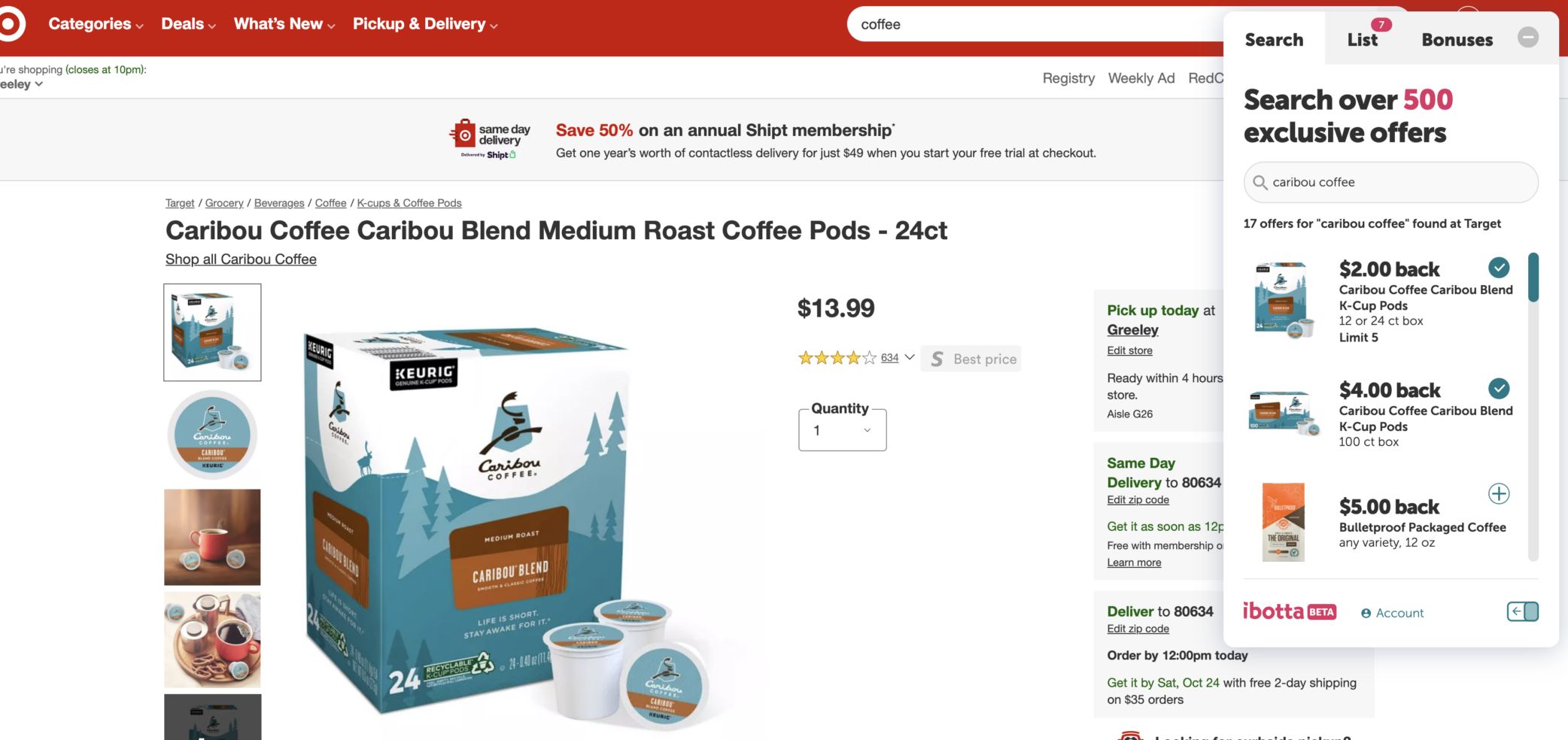The width and height of the screenshot is (1568, 740).
Task: Uncheck the $2.00 back Caribou offer
Action: pos(1499,267)
